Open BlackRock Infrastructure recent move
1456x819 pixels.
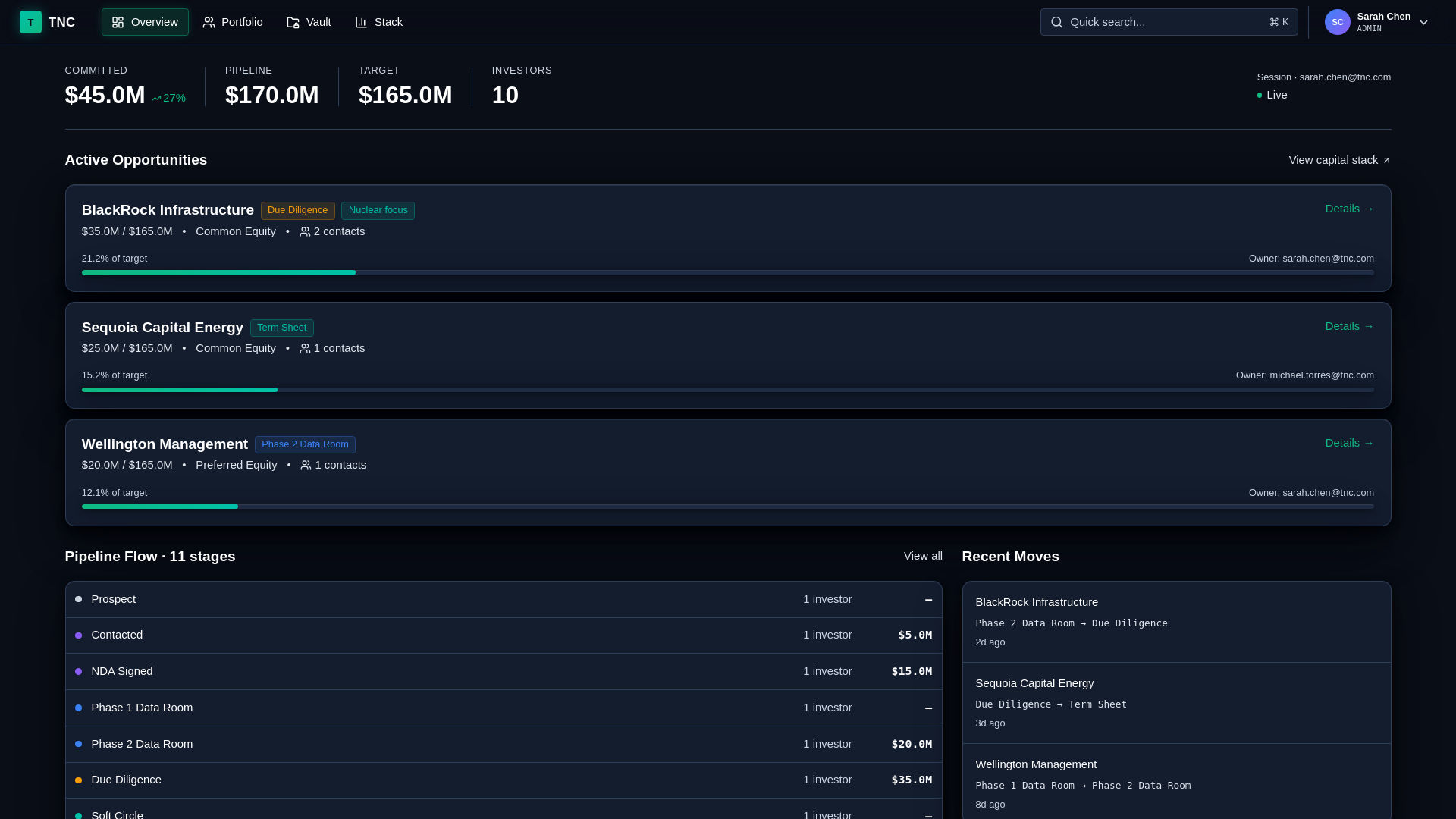tap(1176, 622)
